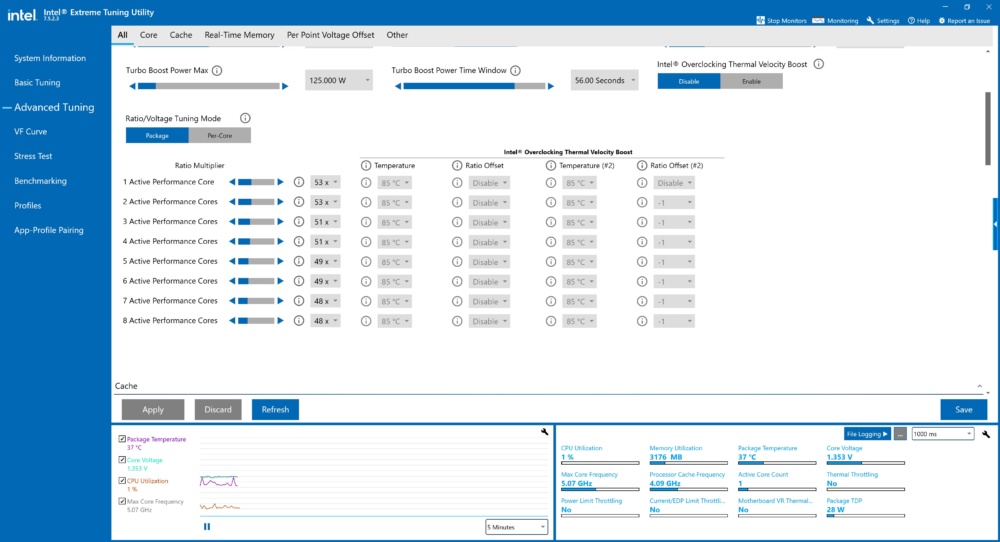
Task: Open 5 Minutes graph duration dropdown
Action: (516, 527)
